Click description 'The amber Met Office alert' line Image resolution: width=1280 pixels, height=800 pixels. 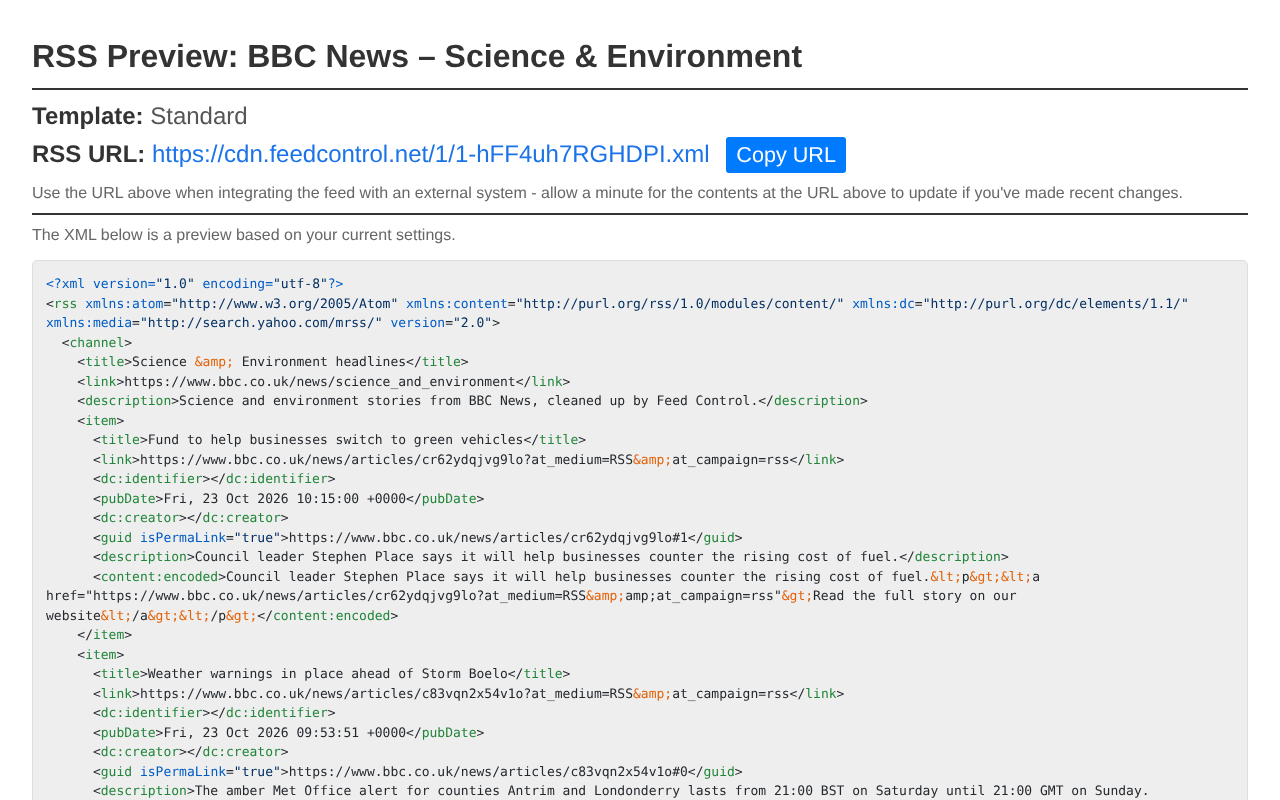pyautogui.click(x=621, y=790)
